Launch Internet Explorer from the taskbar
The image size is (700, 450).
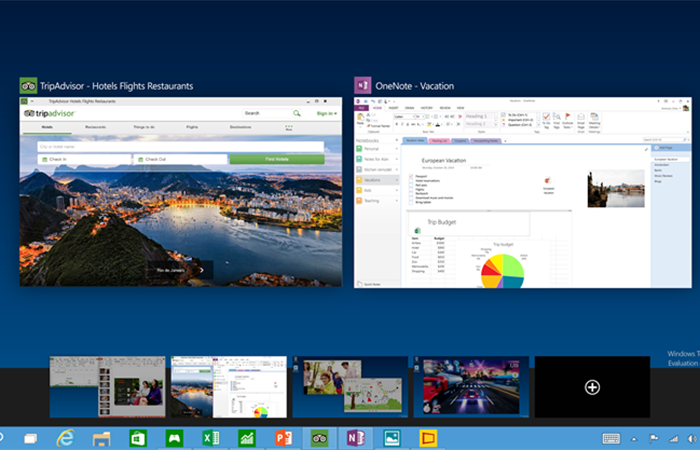coord(66,438)
